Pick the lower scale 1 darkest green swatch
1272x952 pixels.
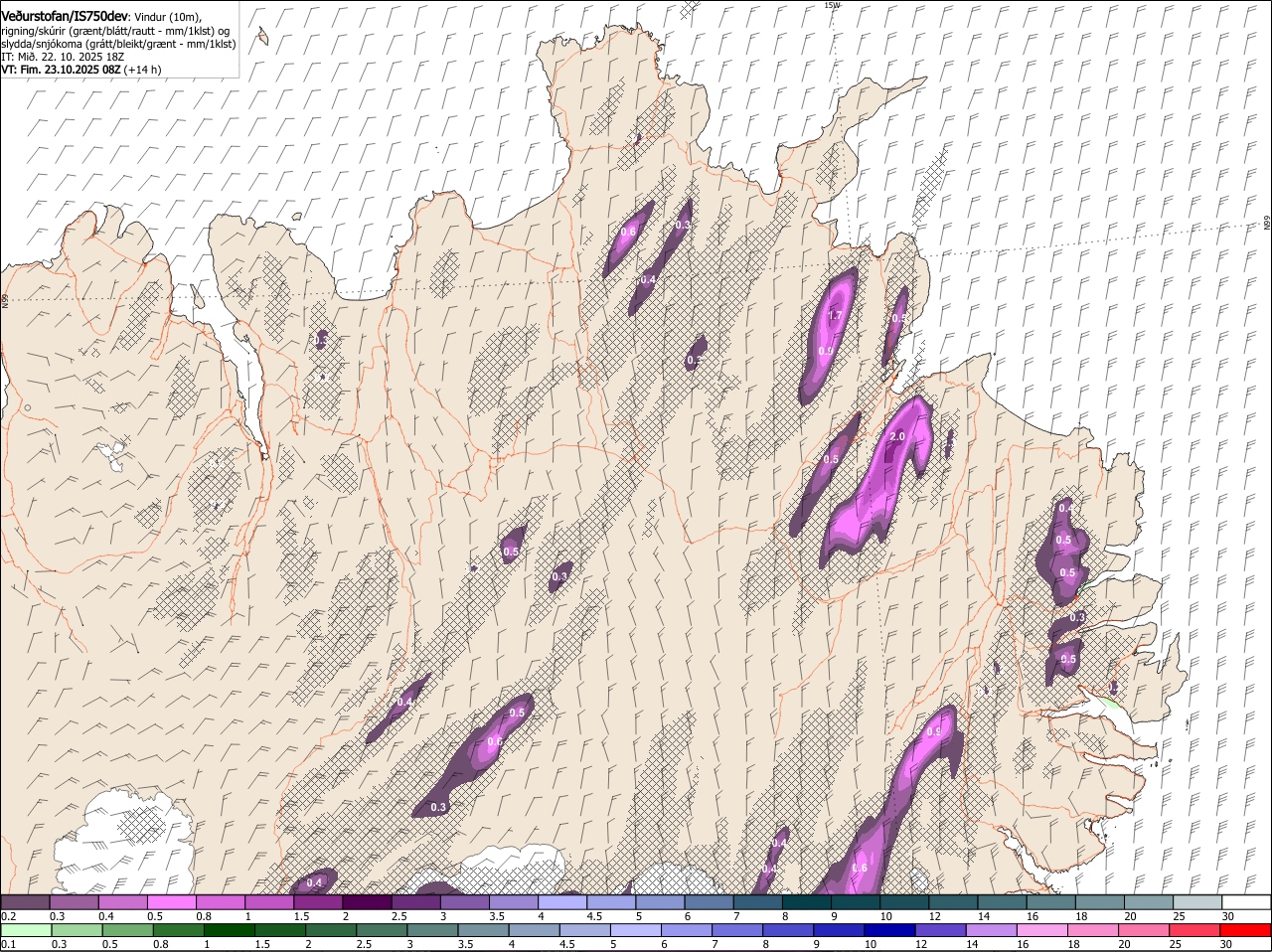pos(229,931)
